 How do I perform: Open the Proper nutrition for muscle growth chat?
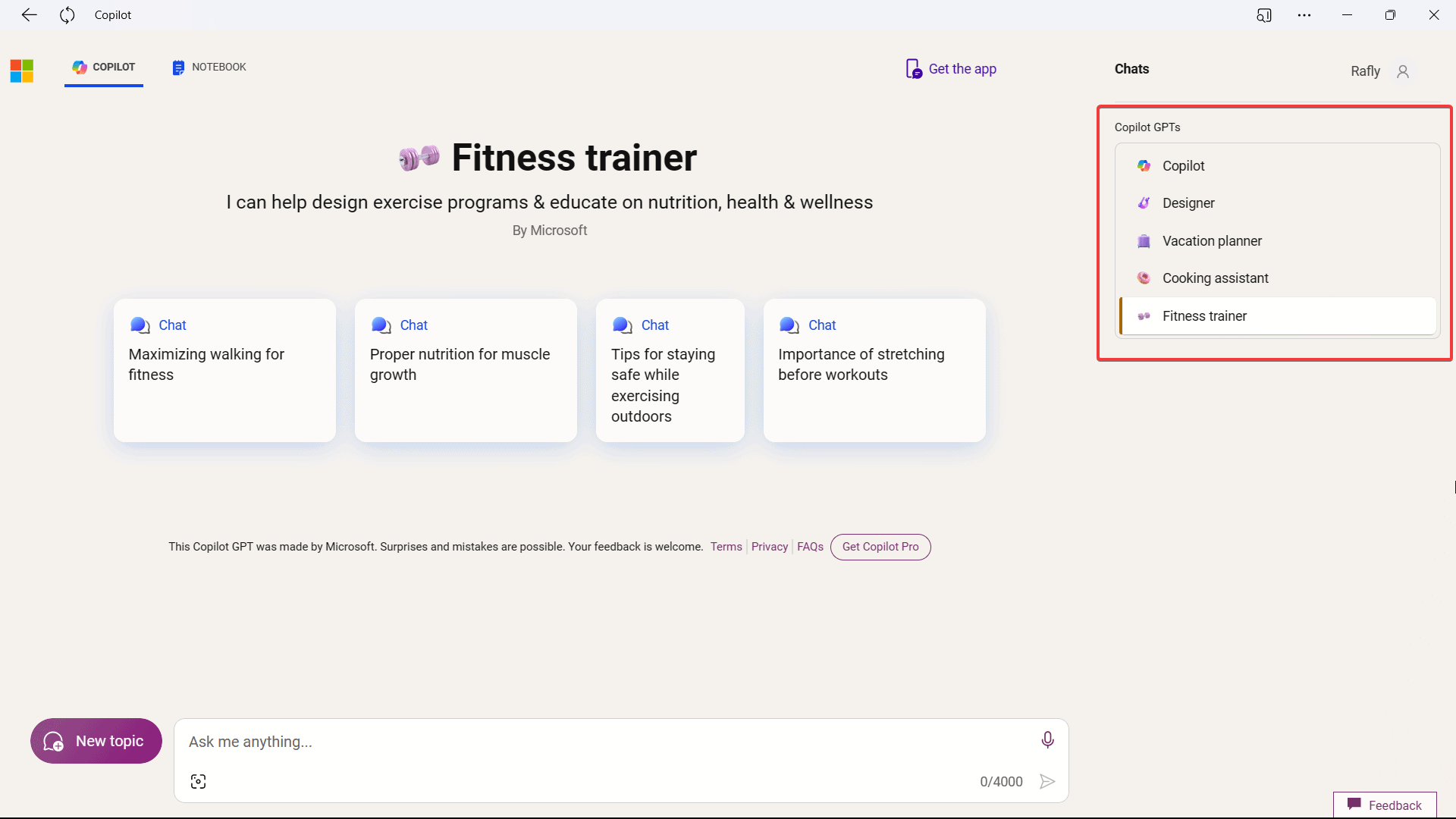pos(466,371)
